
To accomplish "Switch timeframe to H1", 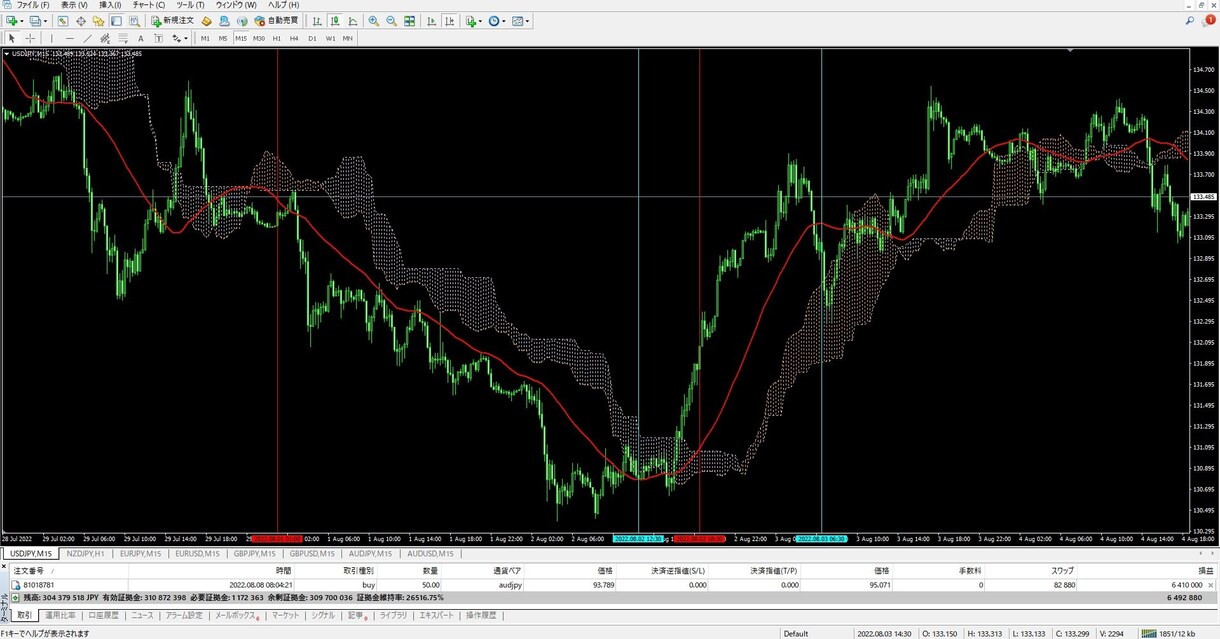I will pyautogui.click(x=277, y=38).
